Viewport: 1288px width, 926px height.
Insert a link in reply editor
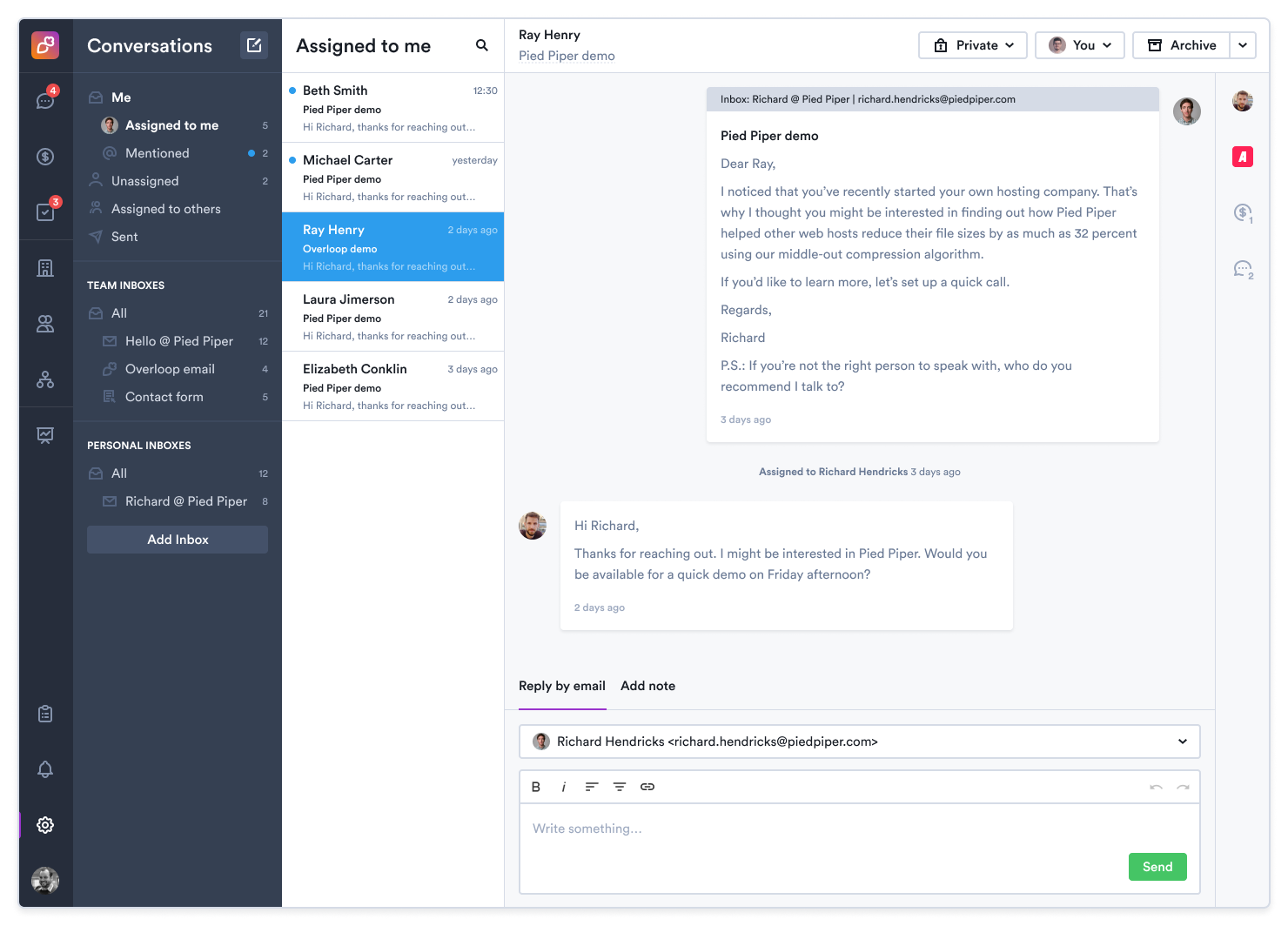[x=647, y=787]
